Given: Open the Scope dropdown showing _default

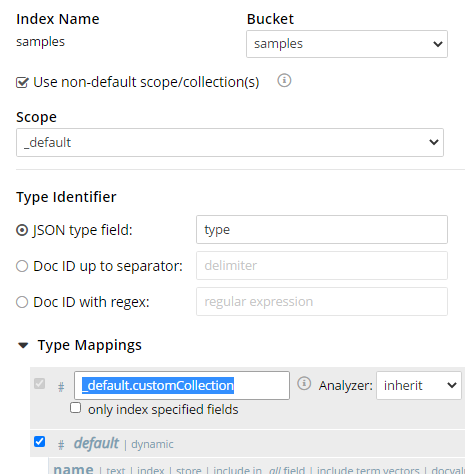Looking at the screenshot, I should pos(230,142).
